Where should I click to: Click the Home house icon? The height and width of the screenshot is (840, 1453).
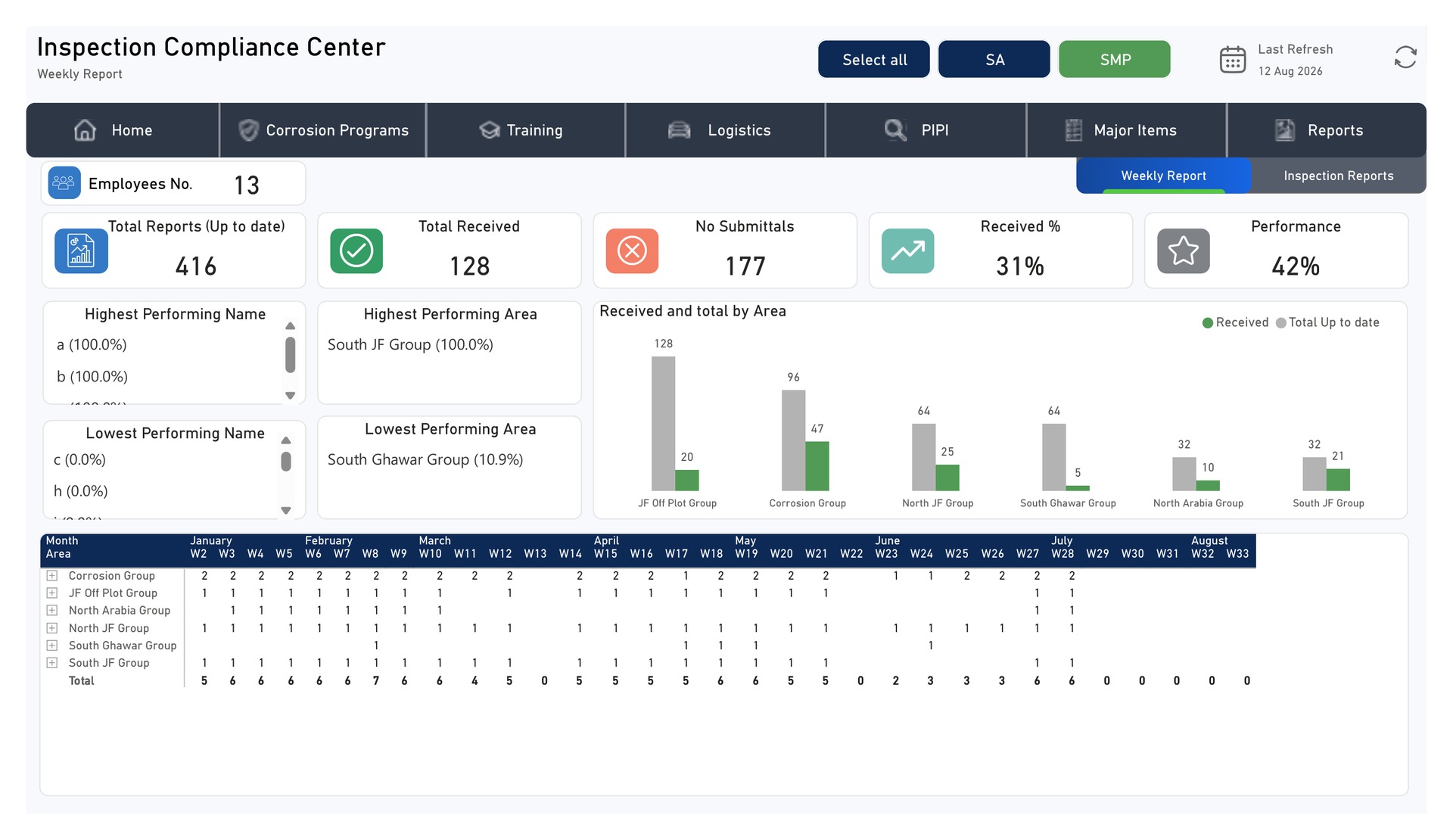85,130
